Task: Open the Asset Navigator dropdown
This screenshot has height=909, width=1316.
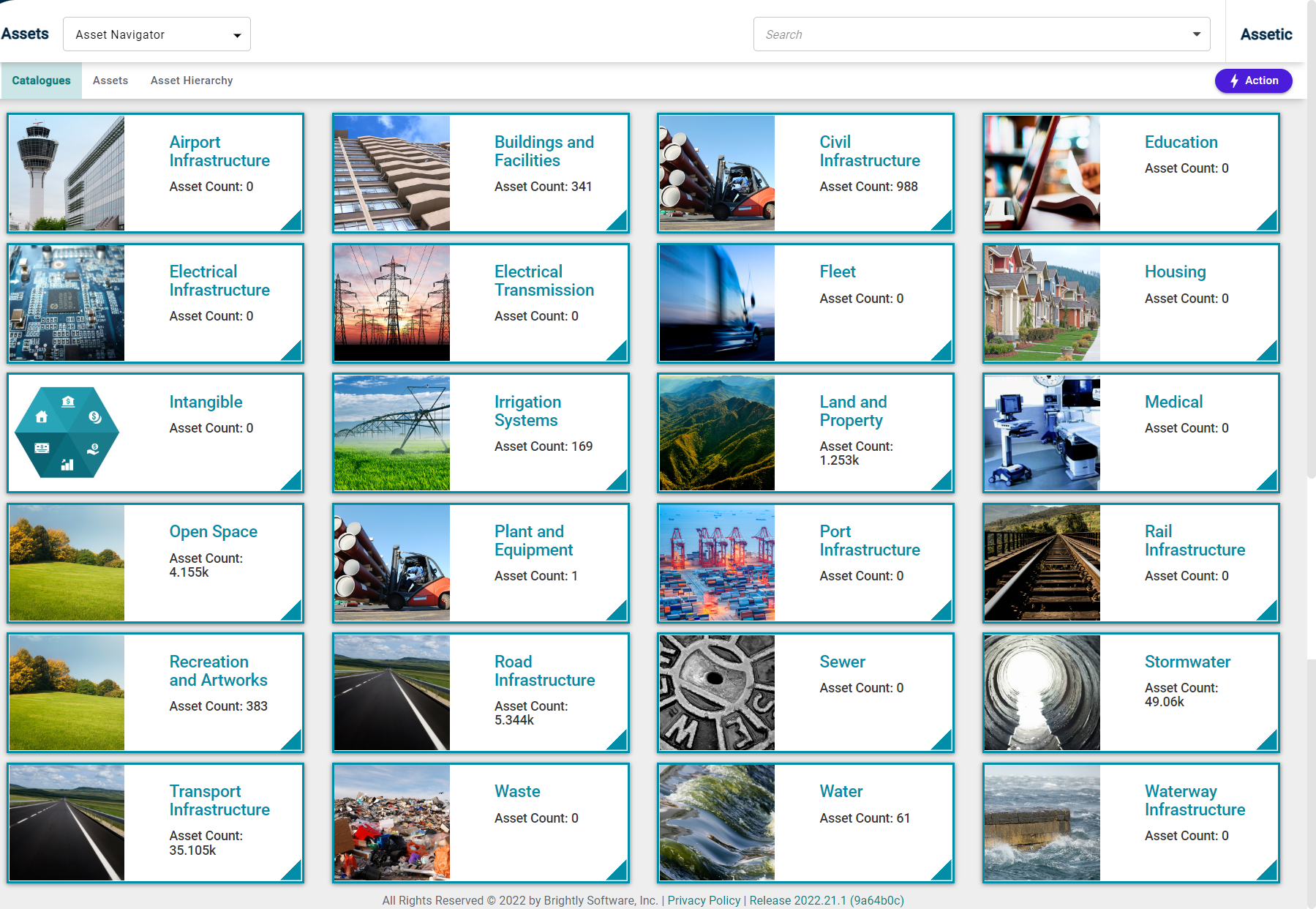Action: point(157,34)
